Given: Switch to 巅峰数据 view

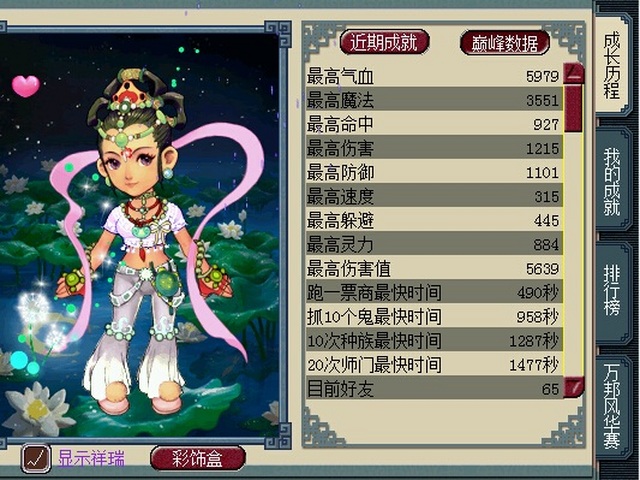Looking at the screenshot, I should [x=505, y=43].
